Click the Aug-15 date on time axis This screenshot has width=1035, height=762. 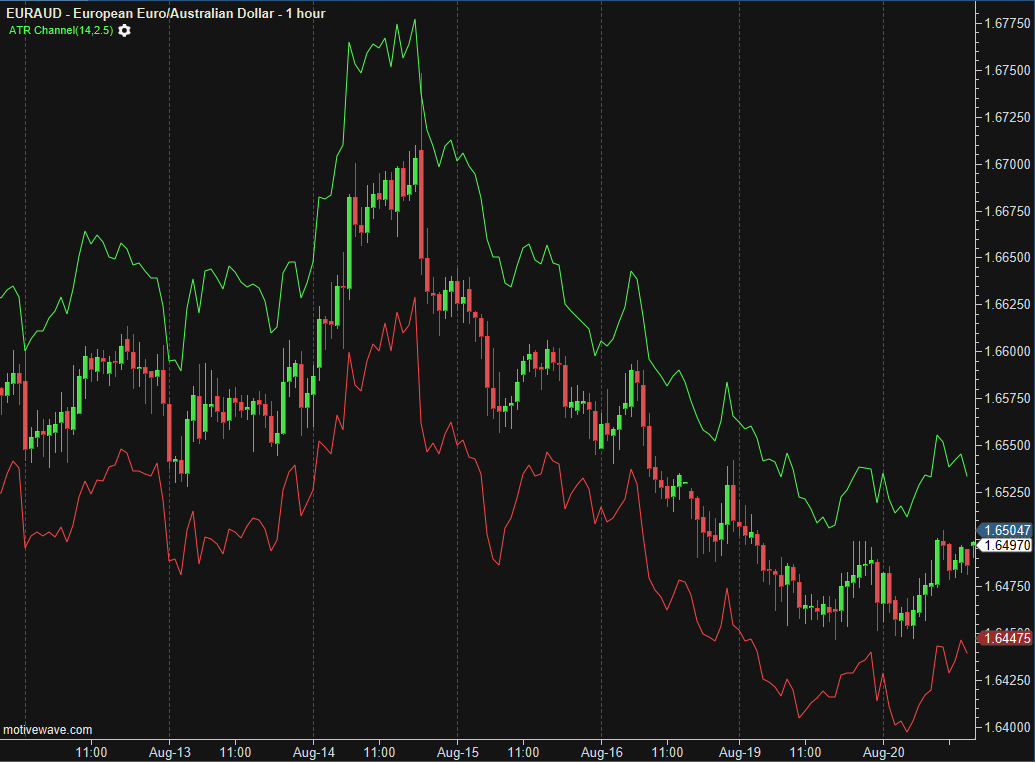pos(458,752)
